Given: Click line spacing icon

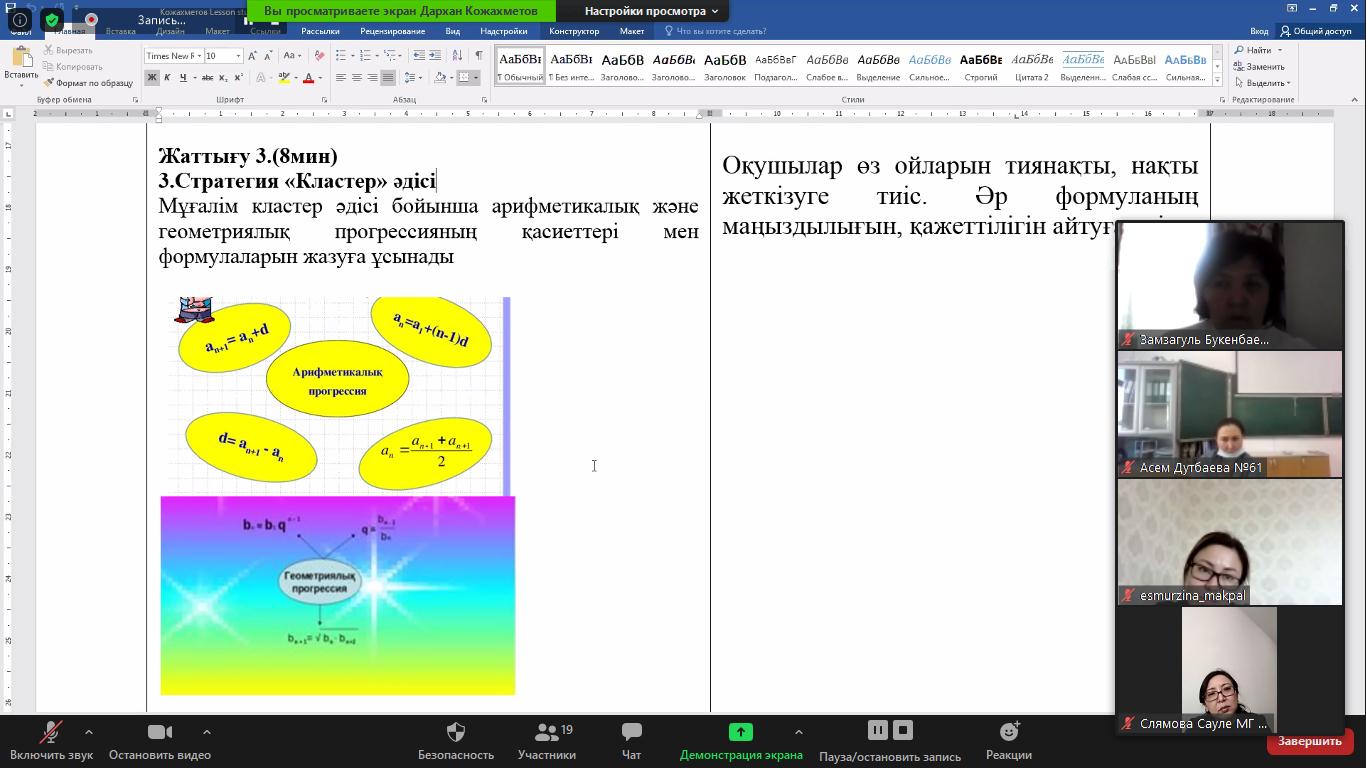Looking at the screenshot, I should point(411,77).
